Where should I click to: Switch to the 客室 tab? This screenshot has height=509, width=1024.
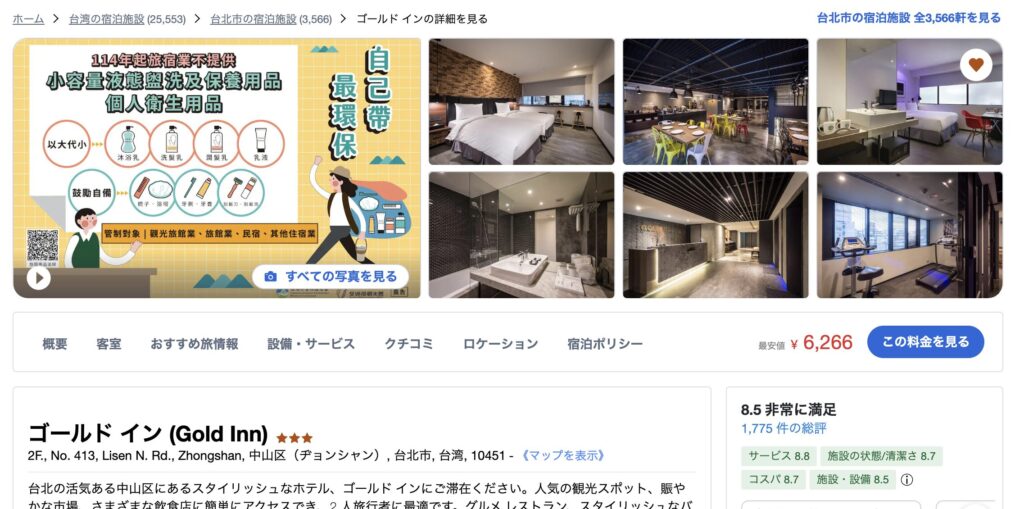108,344
